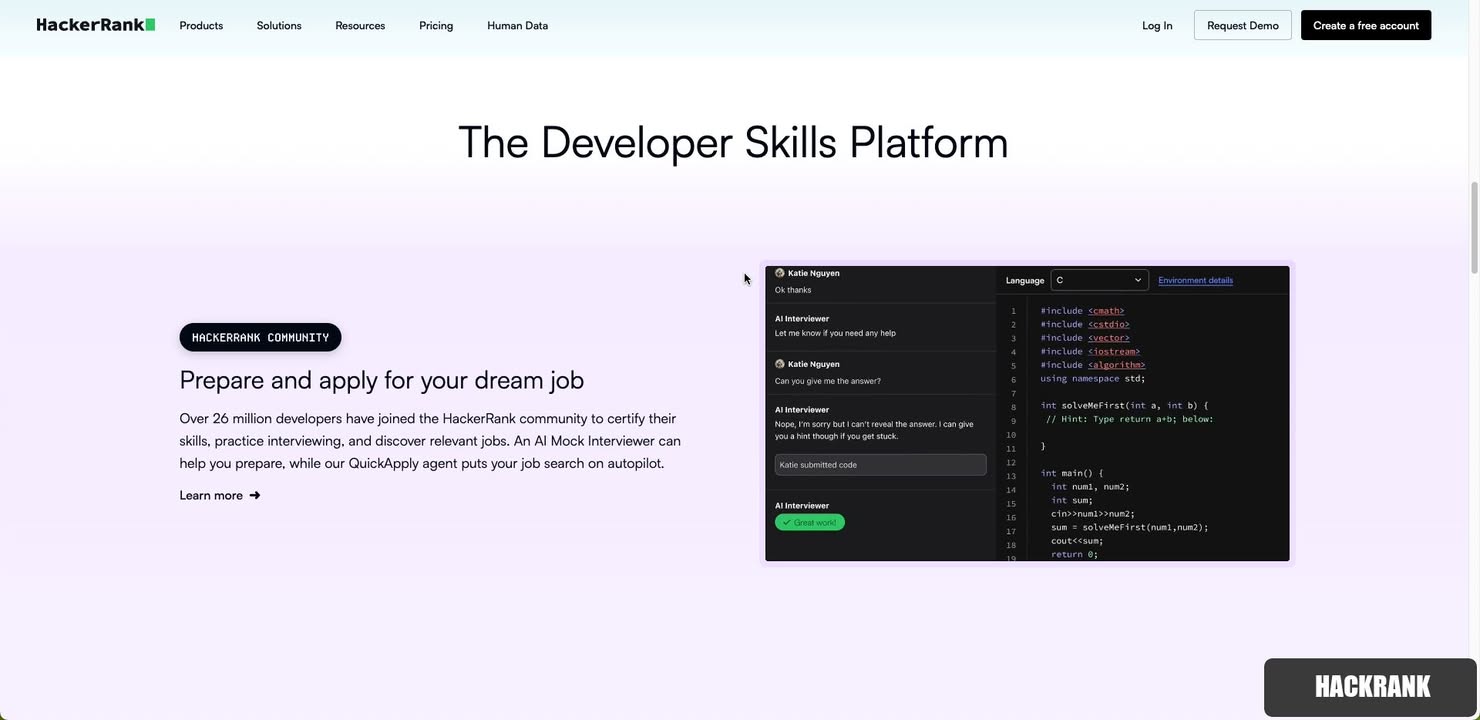Expand the Language dropdown showing C
The image size is (1480, 720).
[x=1098, y=280]
